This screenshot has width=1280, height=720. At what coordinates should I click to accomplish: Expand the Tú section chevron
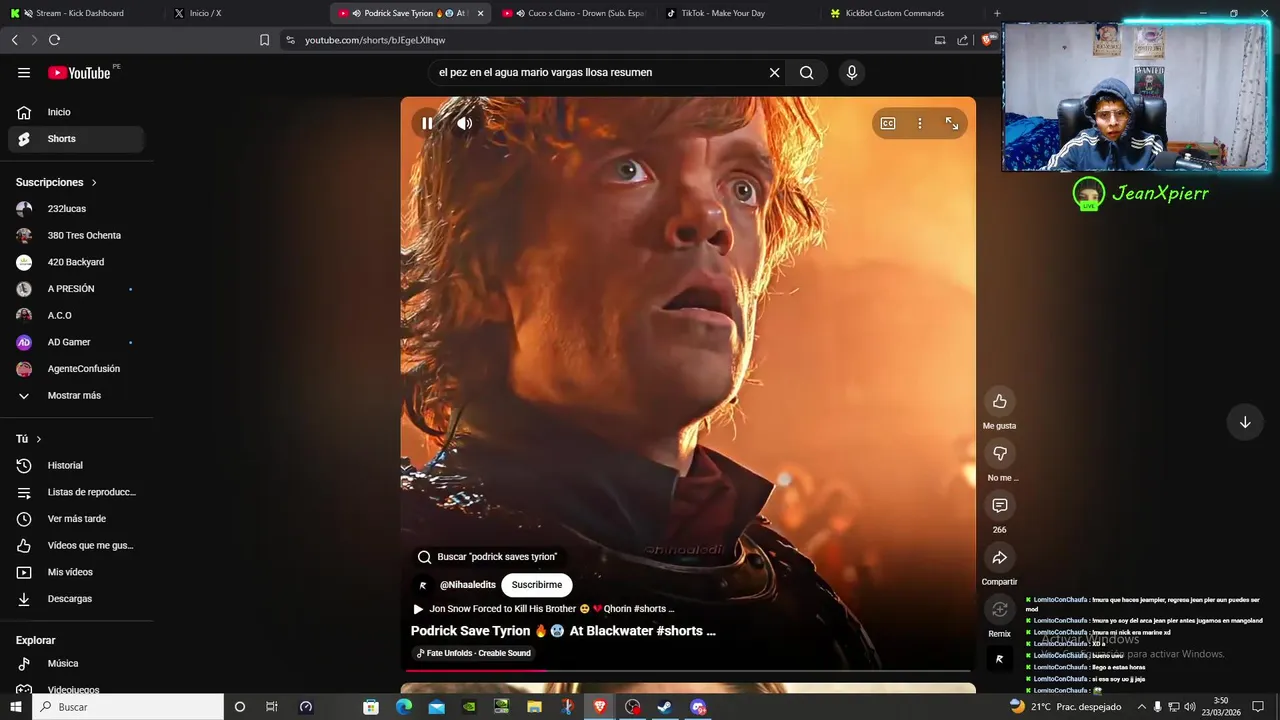point(39,439)
